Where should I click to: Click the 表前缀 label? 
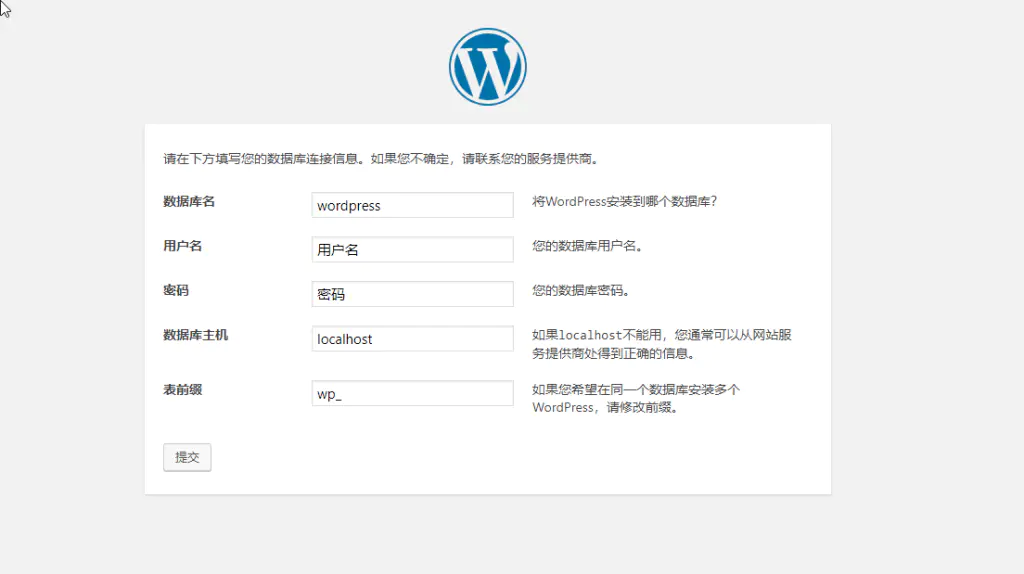tap(182, 390)
